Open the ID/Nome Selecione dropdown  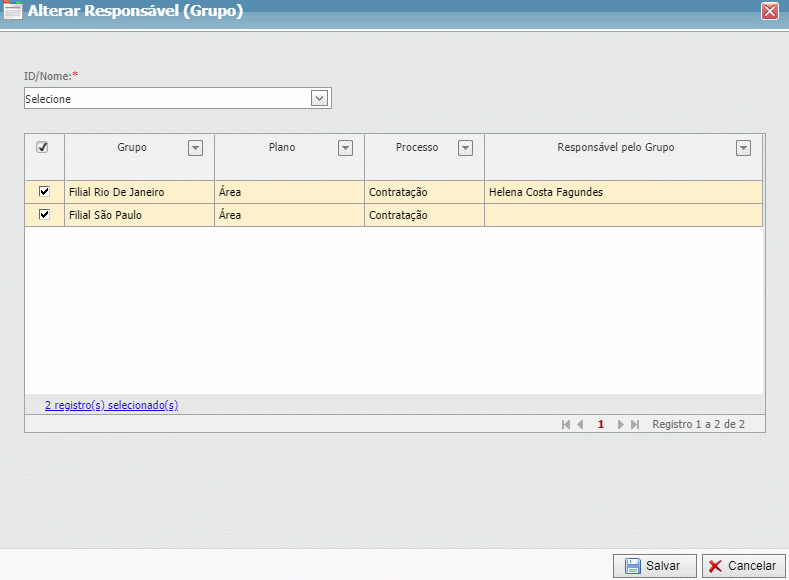[x=319, y=98]
